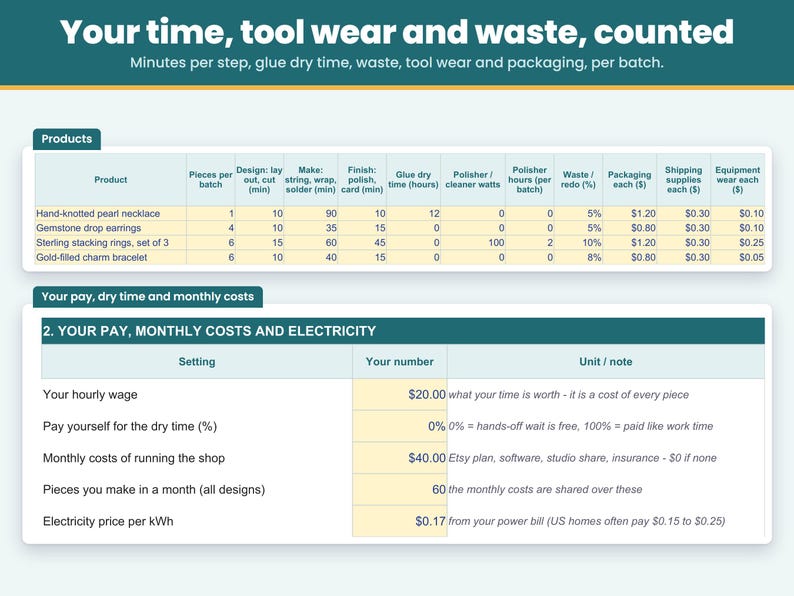Select pearl necklace pieces per batch 1
This screenshot has width=794, height=596.
(211, 213)
